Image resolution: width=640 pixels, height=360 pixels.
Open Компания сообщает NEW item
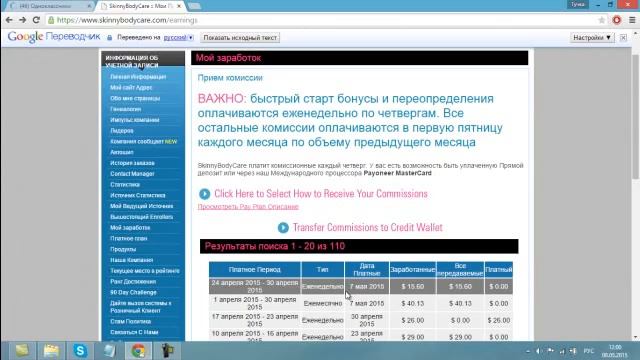143,142
